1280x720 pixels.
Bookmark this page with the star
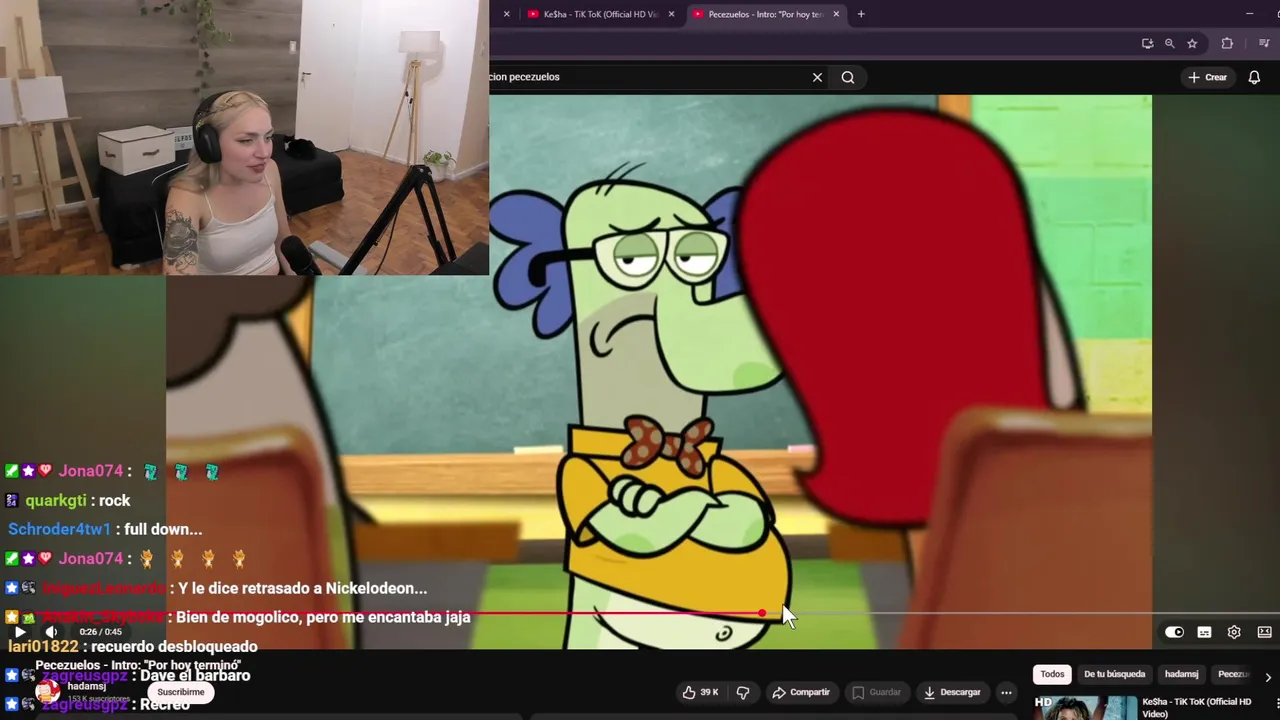pyautogui.click(x=1192, y=43)
